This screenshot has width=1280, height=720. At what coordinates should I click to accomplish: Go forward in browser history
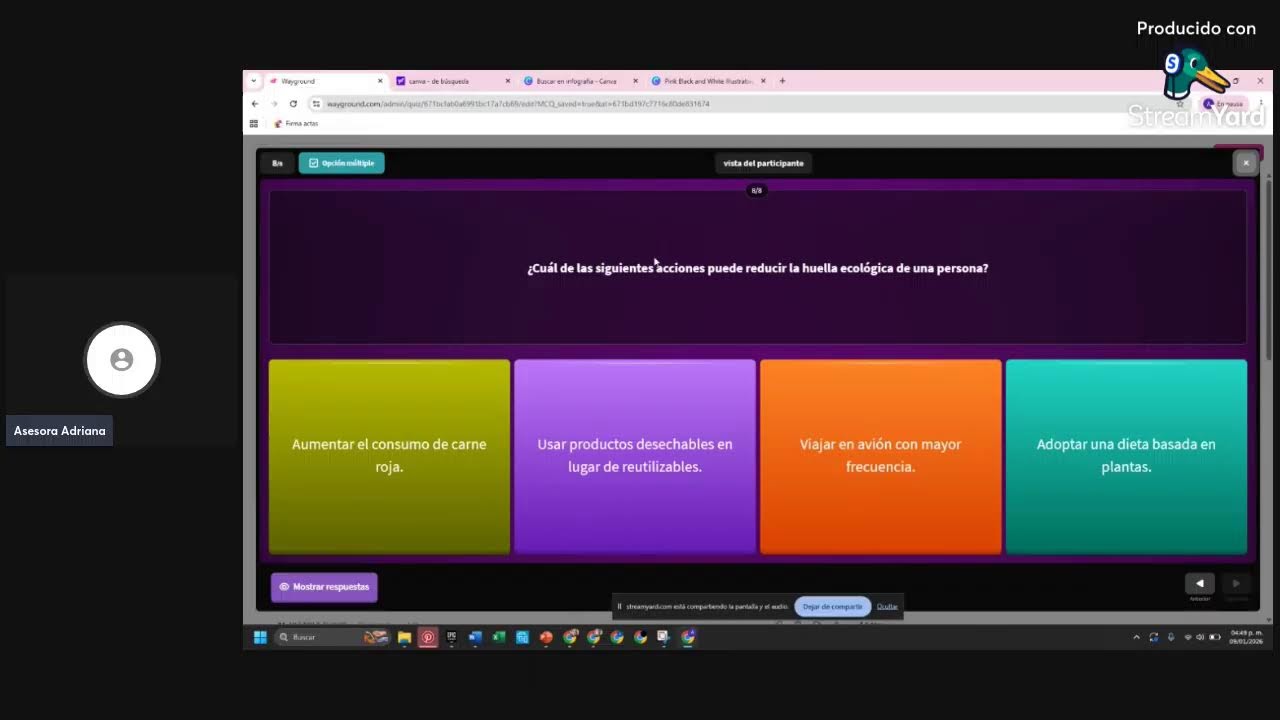(x=274, y=103)
